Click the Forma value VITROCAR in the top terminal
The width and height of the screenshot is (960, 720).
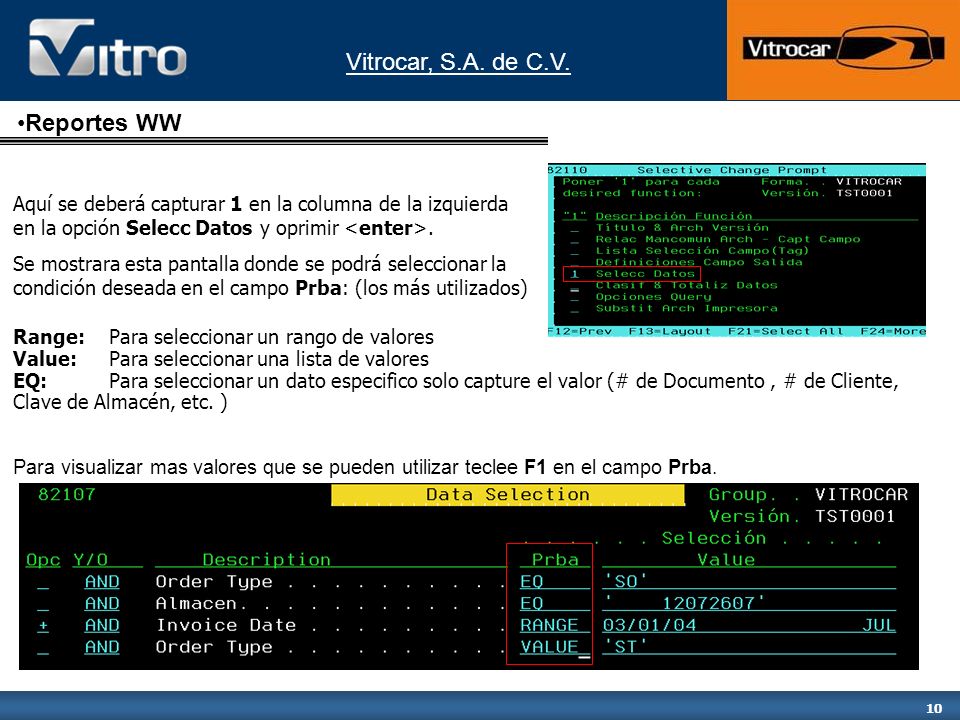pyautogui.click(x=869, y=182)
